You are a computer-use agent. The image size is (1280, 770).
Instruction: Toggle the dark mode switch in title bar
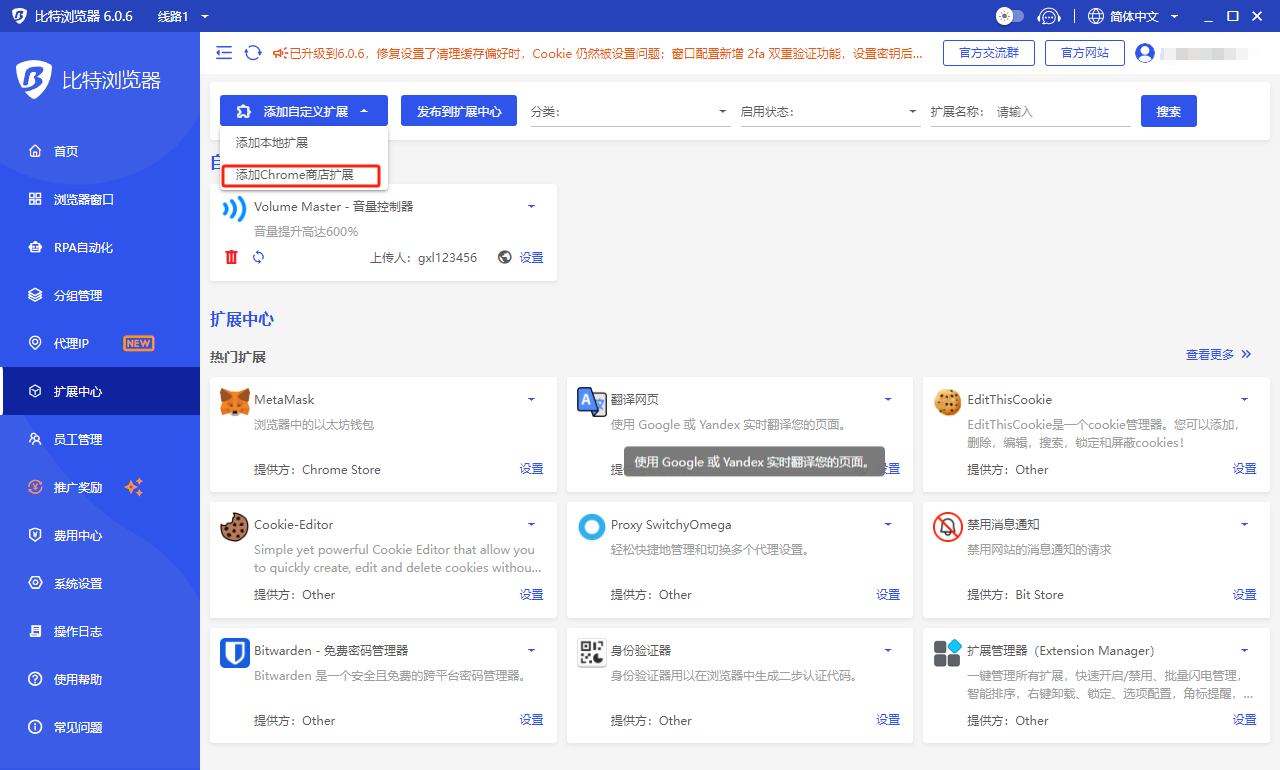coord(1010,16)
